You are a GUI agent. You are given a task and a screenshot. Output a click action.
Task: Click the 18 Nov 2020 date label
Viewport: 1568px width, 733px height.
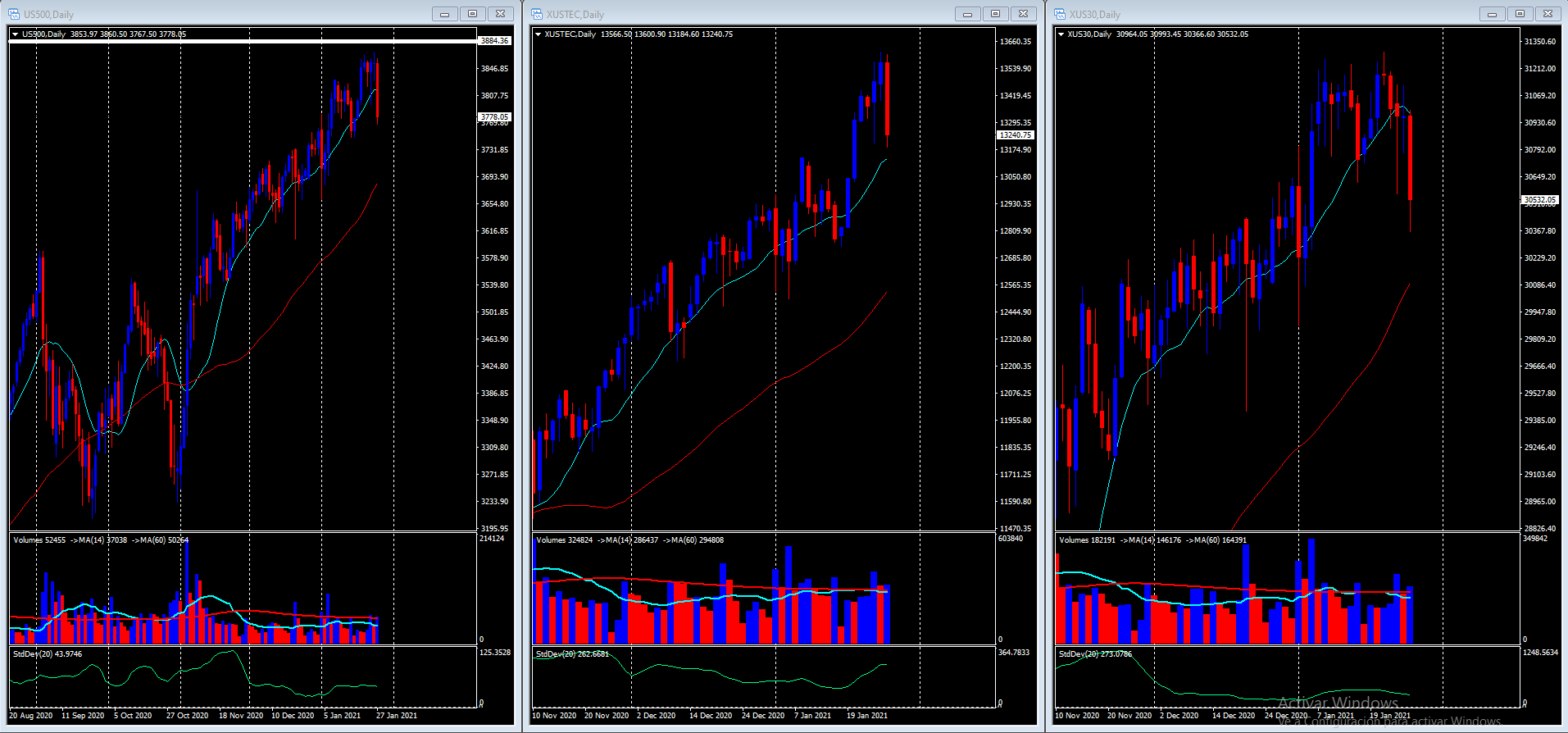(x=241, y=716)
